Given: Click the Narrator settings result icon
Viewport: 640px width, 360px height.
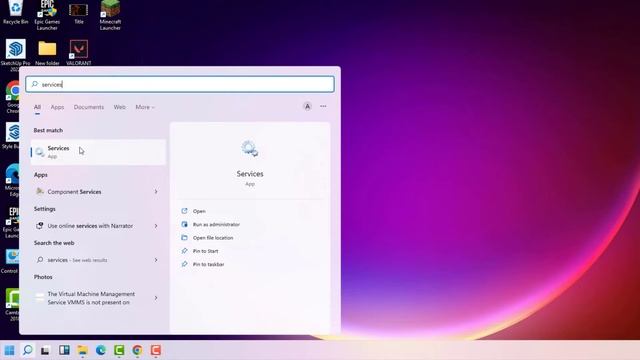Looking at the screenshot, I should click(40, 226).
